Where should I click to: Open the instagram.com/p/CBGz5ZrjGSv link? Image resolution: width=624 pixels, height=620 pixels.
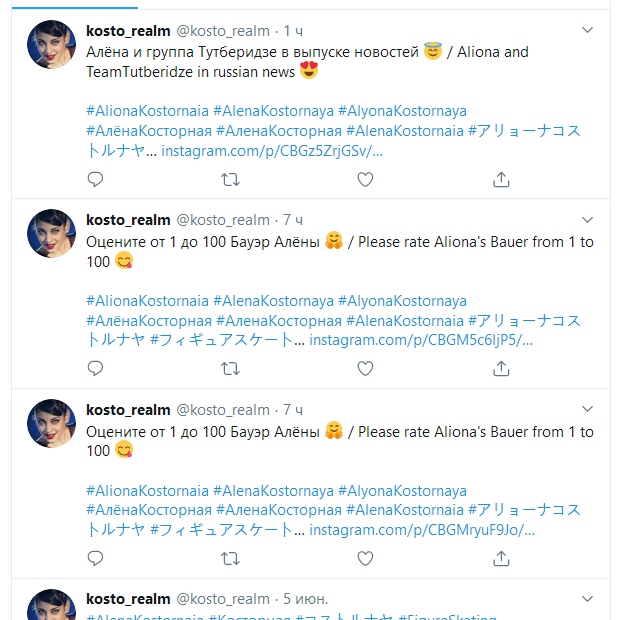[272, 151]
